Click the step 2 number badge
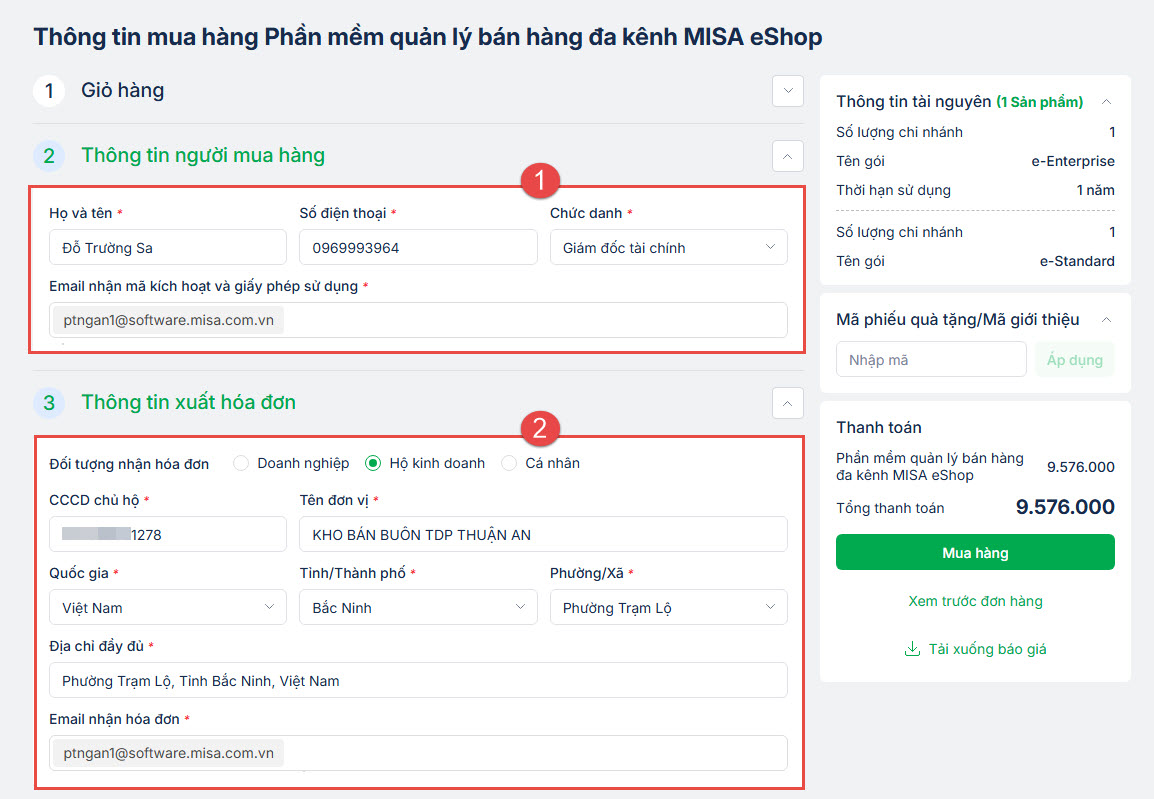 49,155
